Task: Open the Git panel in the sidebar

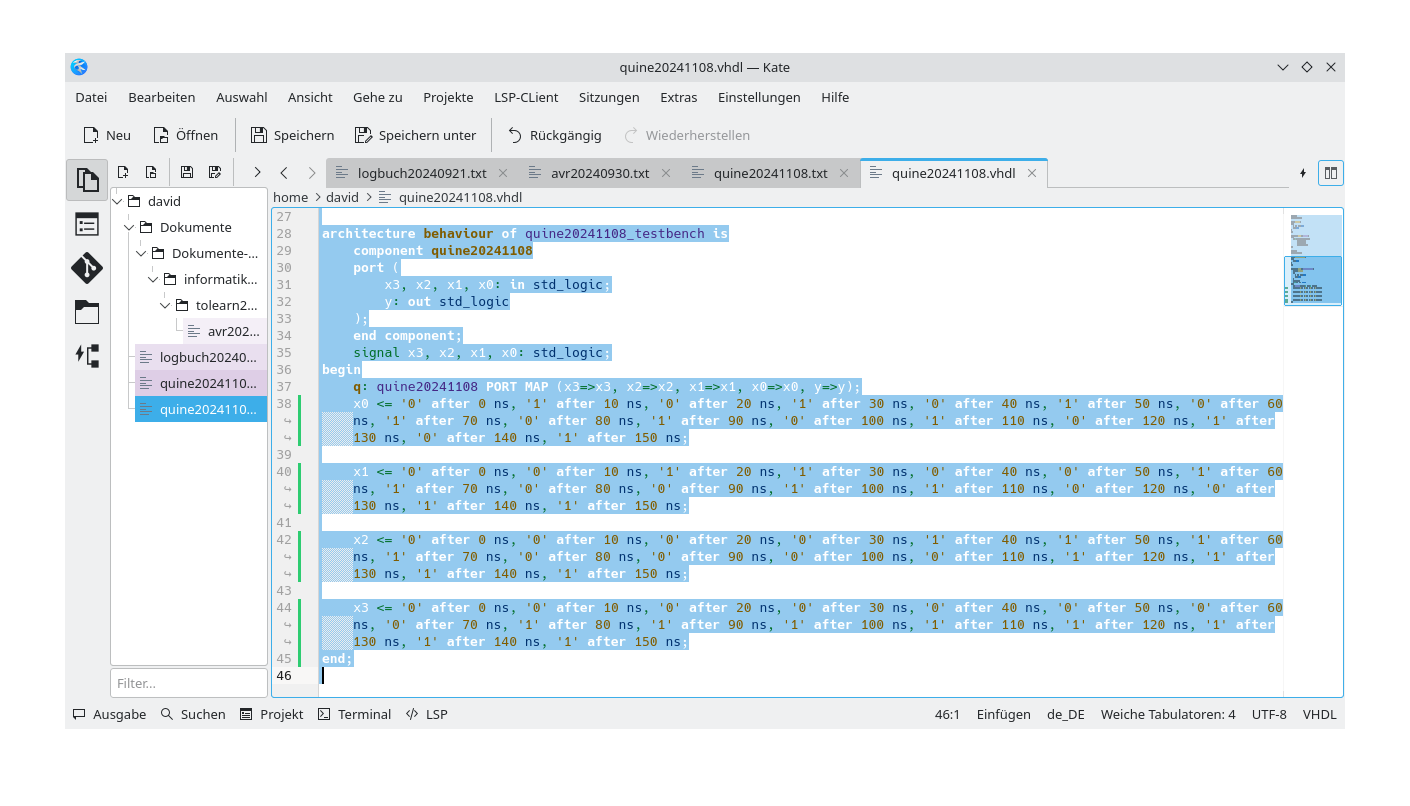Action: (x=87, y=268)
